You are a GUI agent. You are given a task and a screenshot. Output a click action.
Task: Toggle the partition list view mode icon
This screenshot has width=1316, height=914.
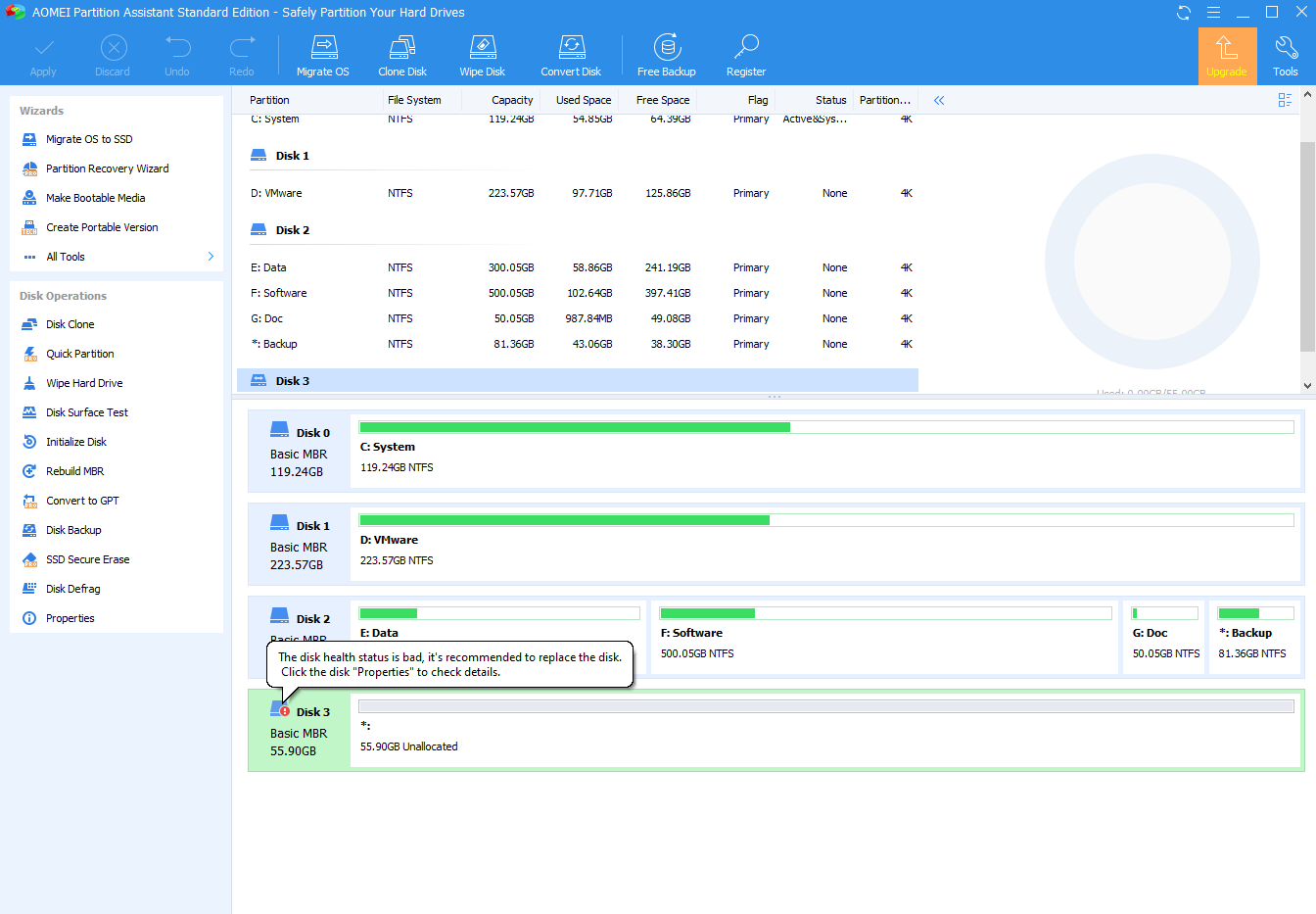click(1285, 100)
